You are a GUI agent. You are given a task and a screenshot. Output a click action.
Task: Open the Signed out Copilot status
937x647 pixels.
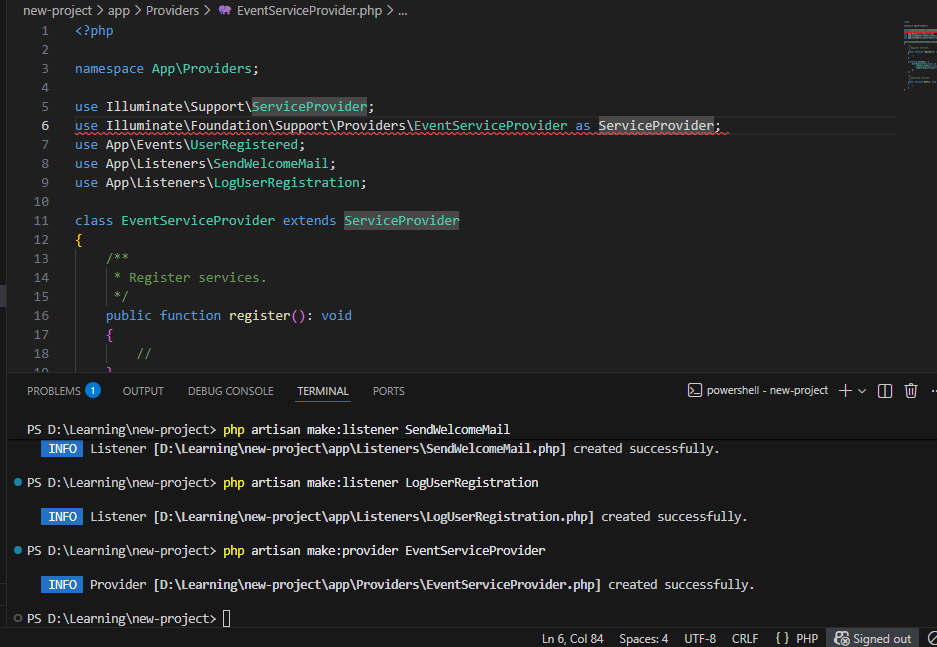tap(873, 638)
